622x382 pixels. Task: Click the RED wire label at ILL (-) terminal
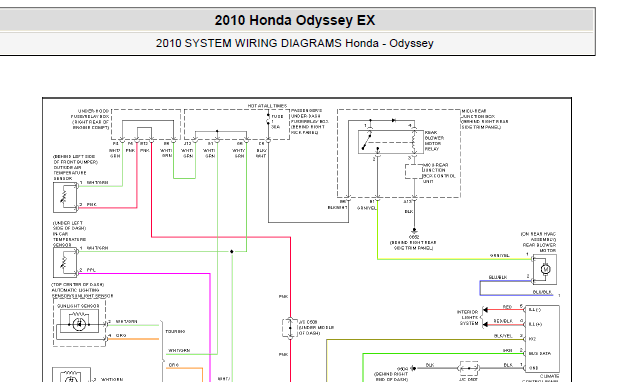(x=507, y=306)
